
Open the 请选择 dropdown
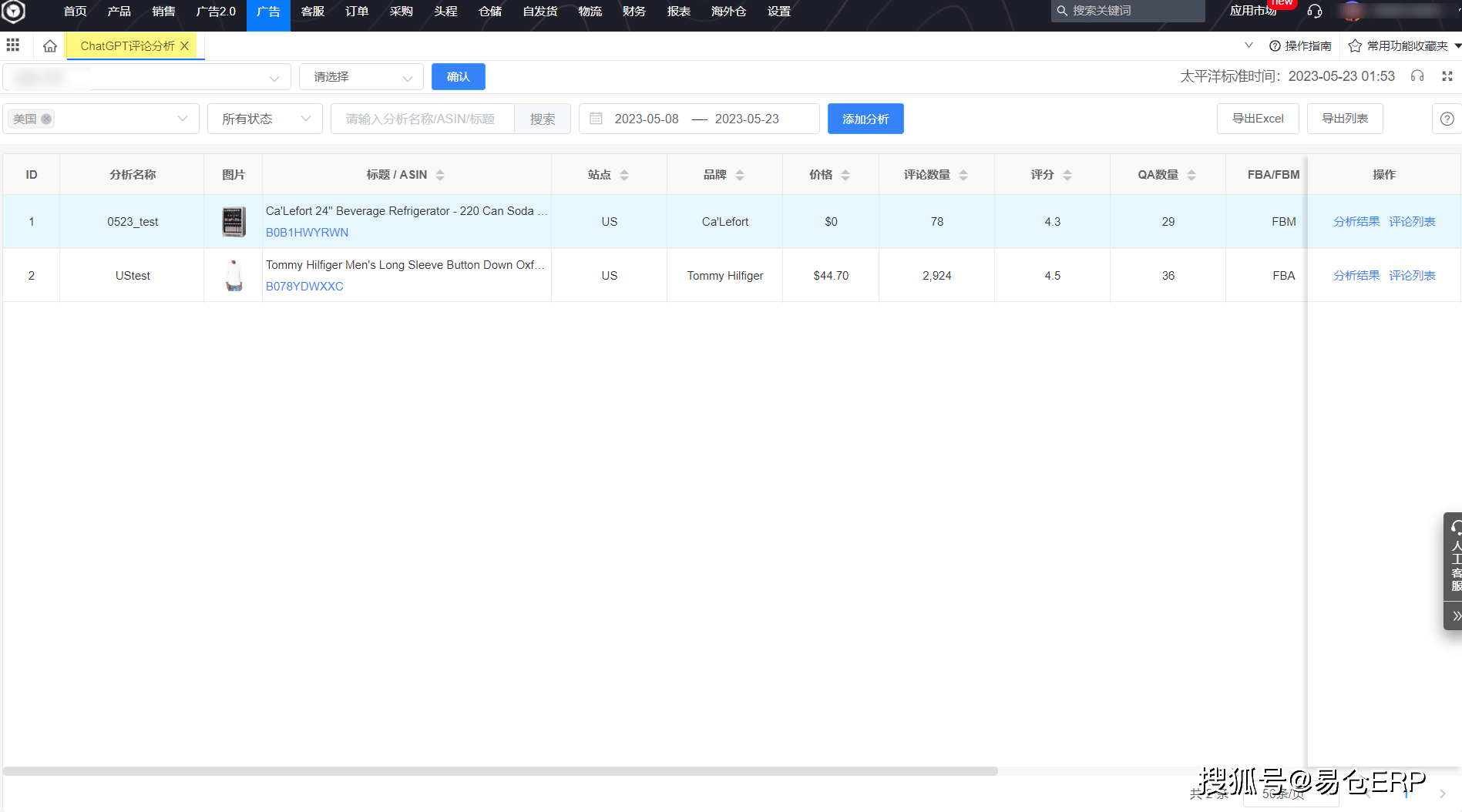coord(361,77)
